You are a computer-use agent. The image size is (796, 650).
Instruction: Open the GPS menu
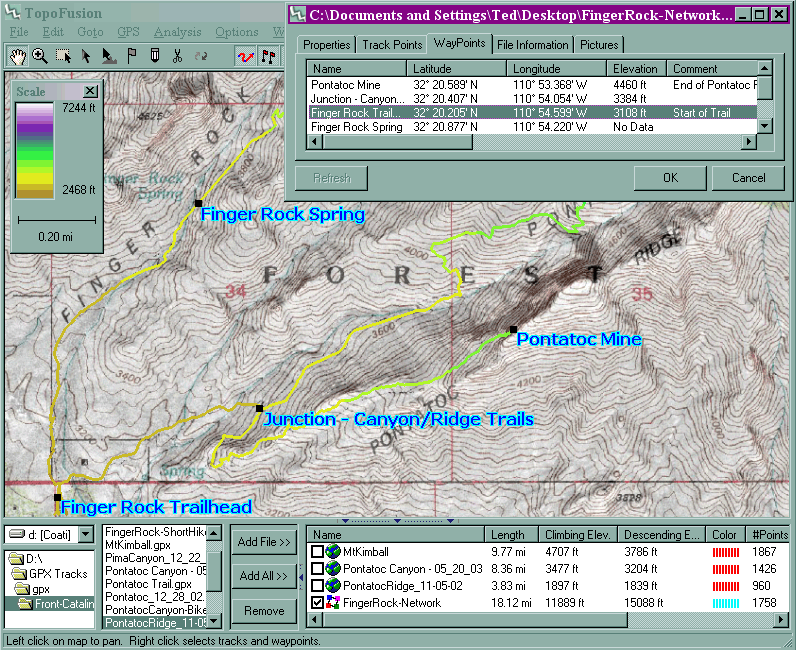(x=128, y=32)
